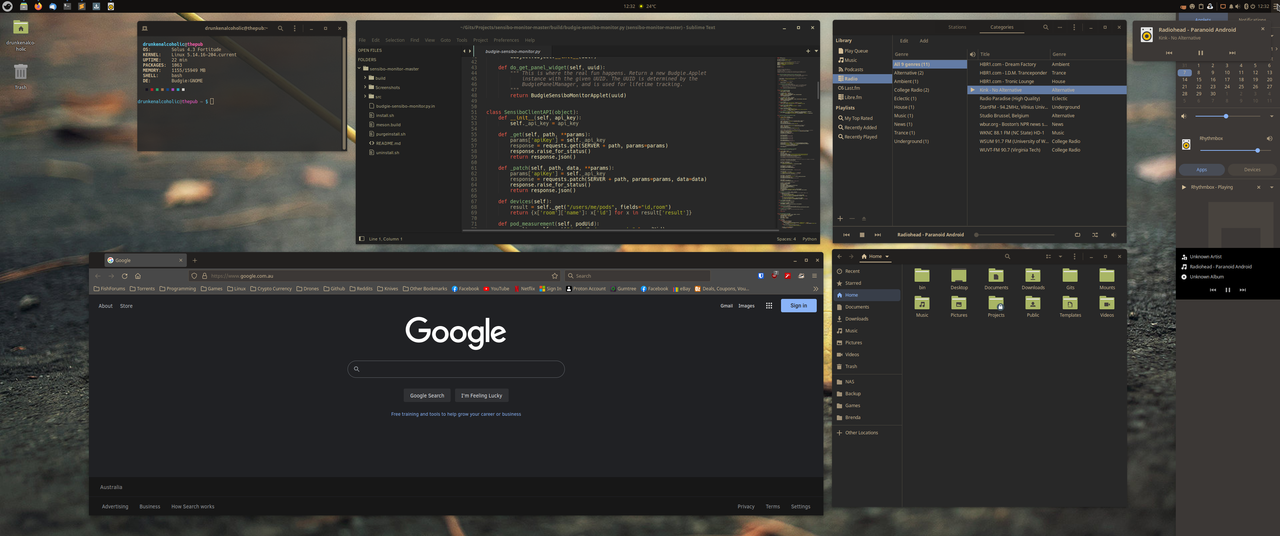Click the Firefox home icon
The image size is (1280, 536).
[x=138, y=276]
